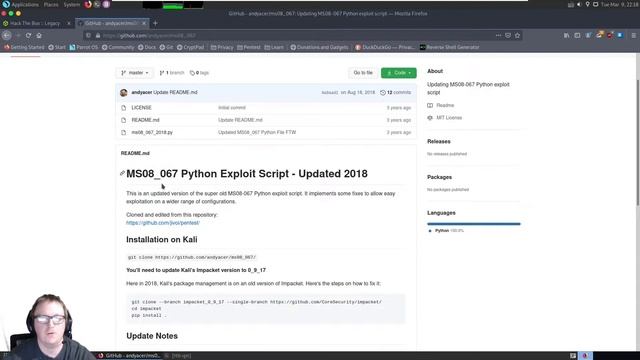Expand the green Code dropdown

coord(399,73)
